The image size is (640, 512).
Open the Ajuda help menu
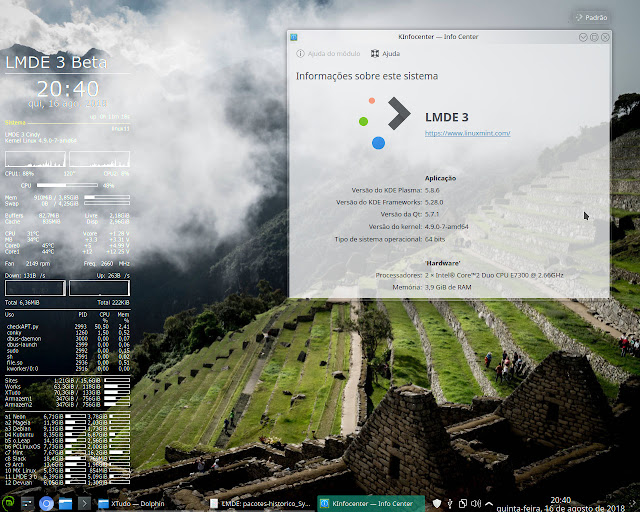pyautogui.click(x=385, y=53)
